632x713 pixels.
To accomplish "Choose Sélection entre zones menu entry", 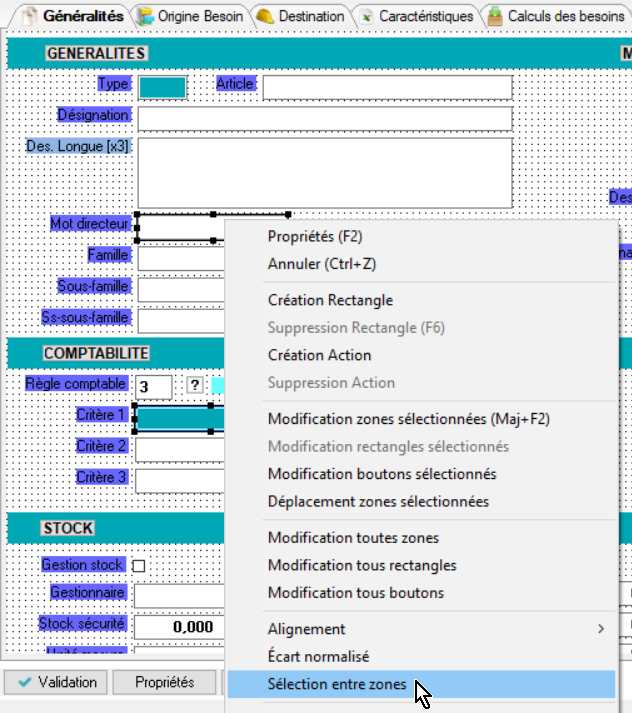I will tap(337, 685).
